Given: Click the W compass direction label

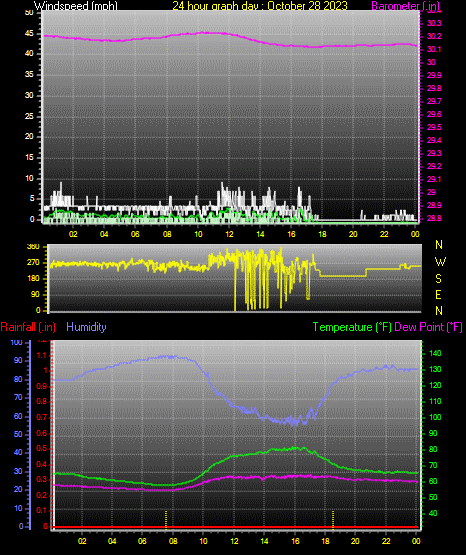Looking at the screenshot, I should (440, 262).
